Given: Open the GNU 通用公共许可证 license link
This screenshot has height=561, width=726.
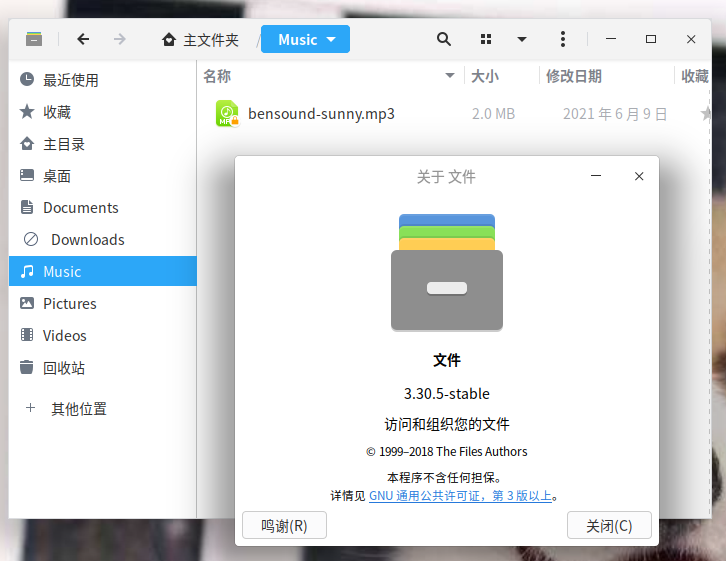Looking at the screenshot, I should click(x=460, y=496).
